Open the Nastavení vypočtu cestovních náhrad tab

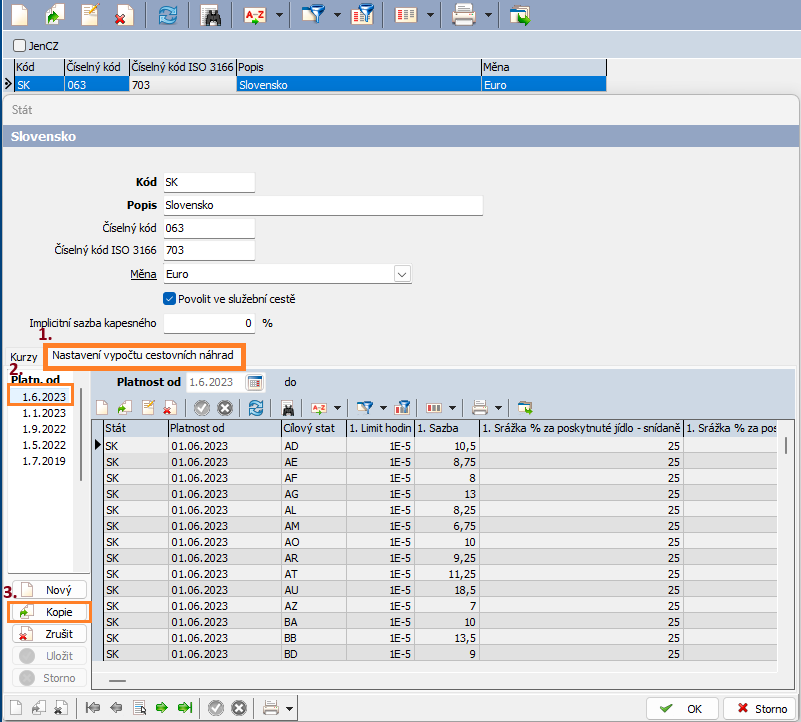[x=143, y=355]
